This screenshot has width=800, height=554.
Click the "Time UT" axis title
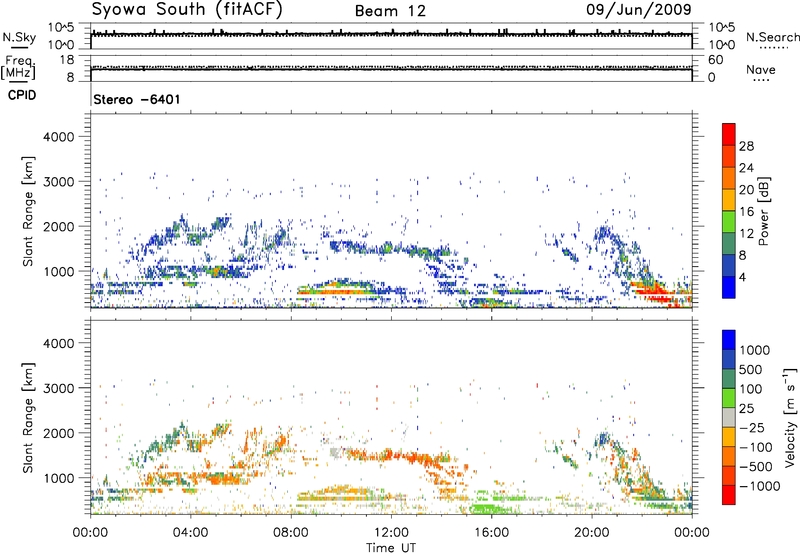(x=391, y=548)
